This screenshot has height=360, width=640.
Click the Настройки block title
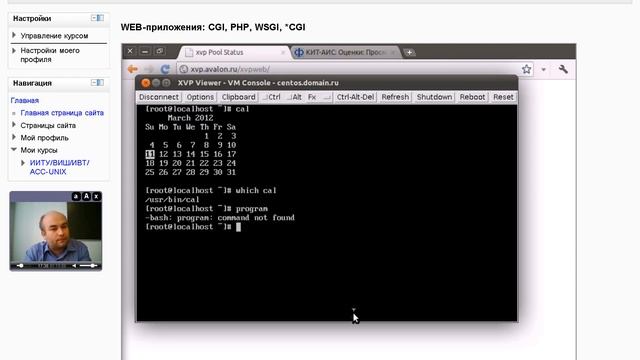click(32, 18)
